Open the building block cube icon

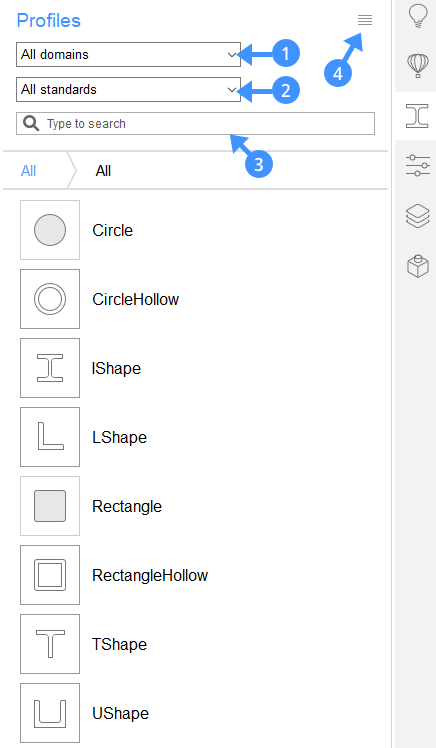click(x=418, y=266)
